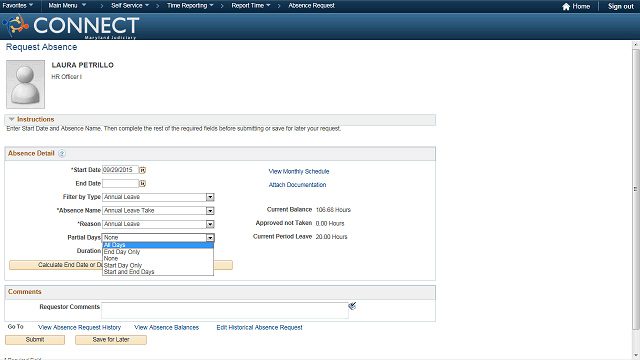Open the Favorites menu

coord(18,6)
